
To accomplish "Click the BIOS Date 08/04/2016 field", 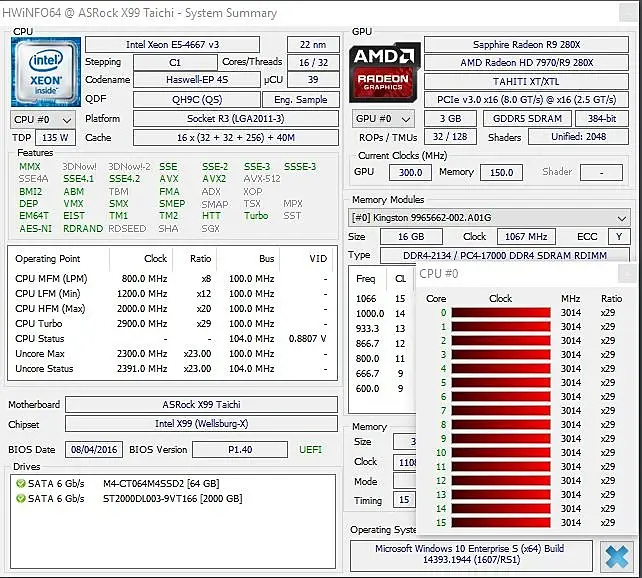I will coord(94,449).
